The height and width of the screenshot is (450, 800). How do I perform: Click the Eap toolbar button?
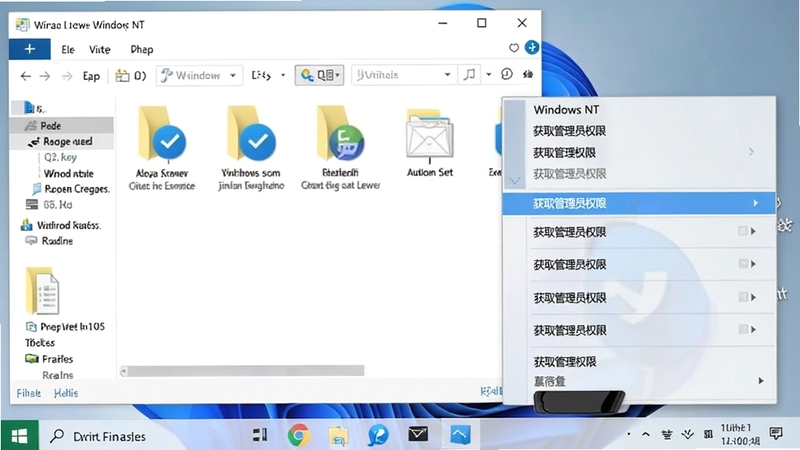click(91, 76)
